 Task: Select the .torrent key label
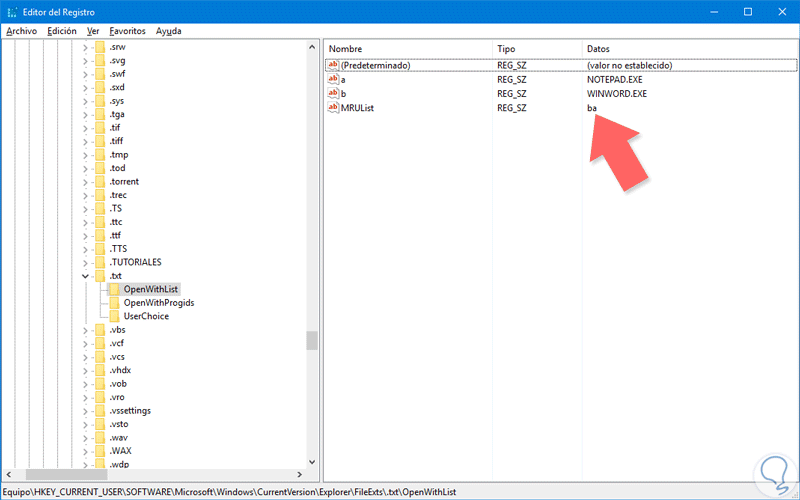pos(123,182)
